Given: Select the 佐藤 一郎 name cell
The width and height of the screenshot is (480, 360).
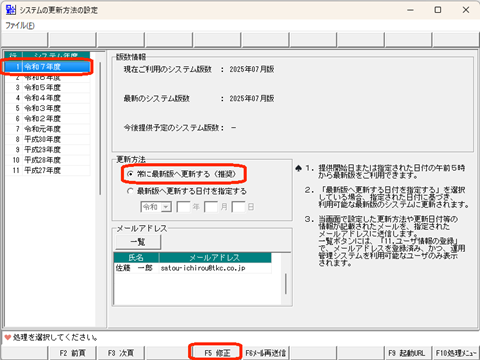Looking at the screenshot, I should tap(136, 268).
